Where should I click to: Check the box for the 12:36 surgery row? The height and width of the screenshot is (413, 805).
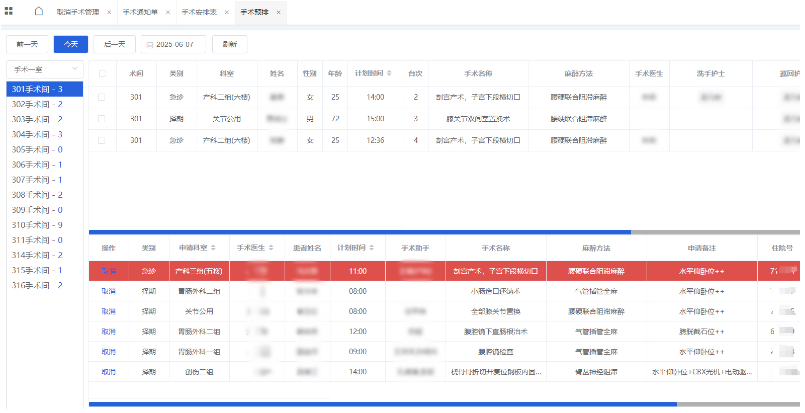(101, 140)
